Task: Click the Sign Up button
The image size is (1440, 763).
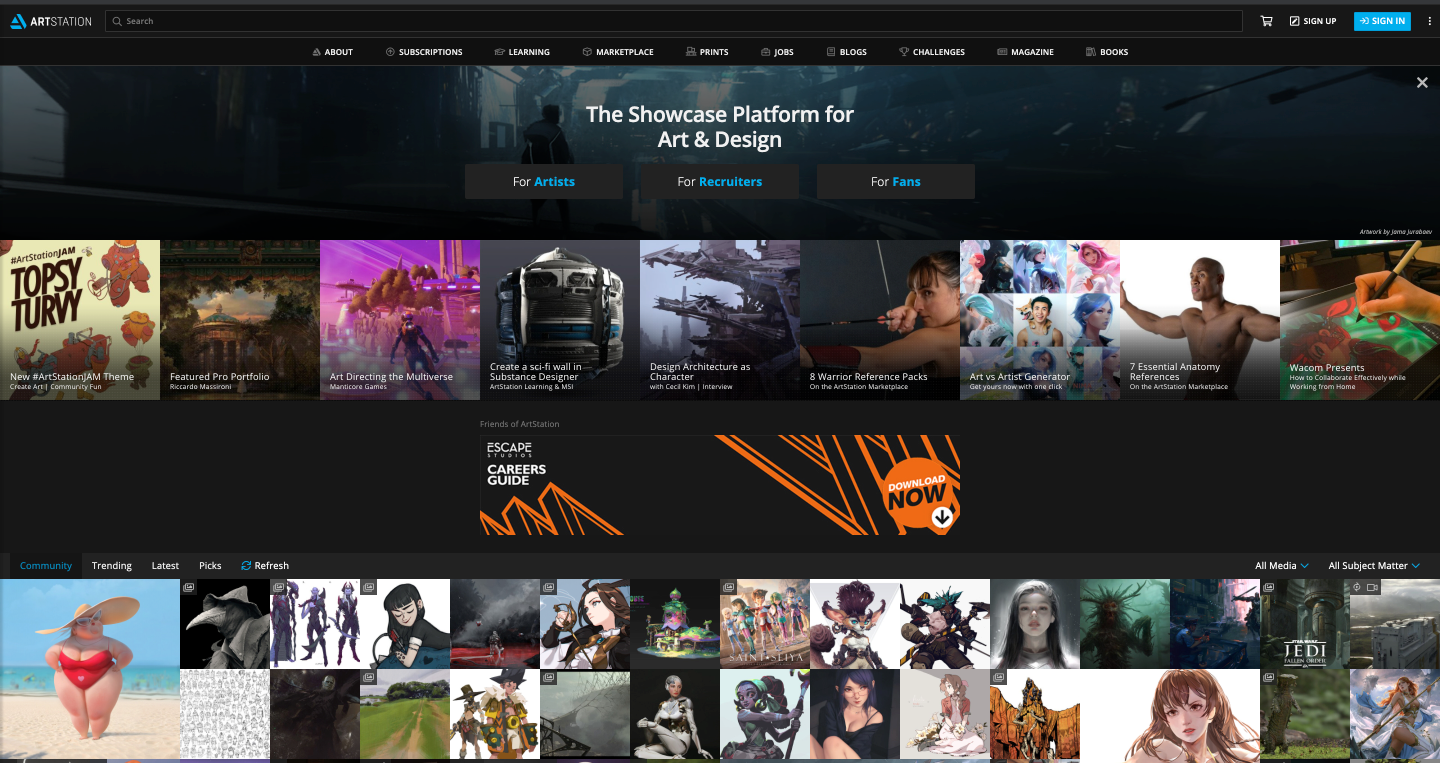Action: (1313, 20)
